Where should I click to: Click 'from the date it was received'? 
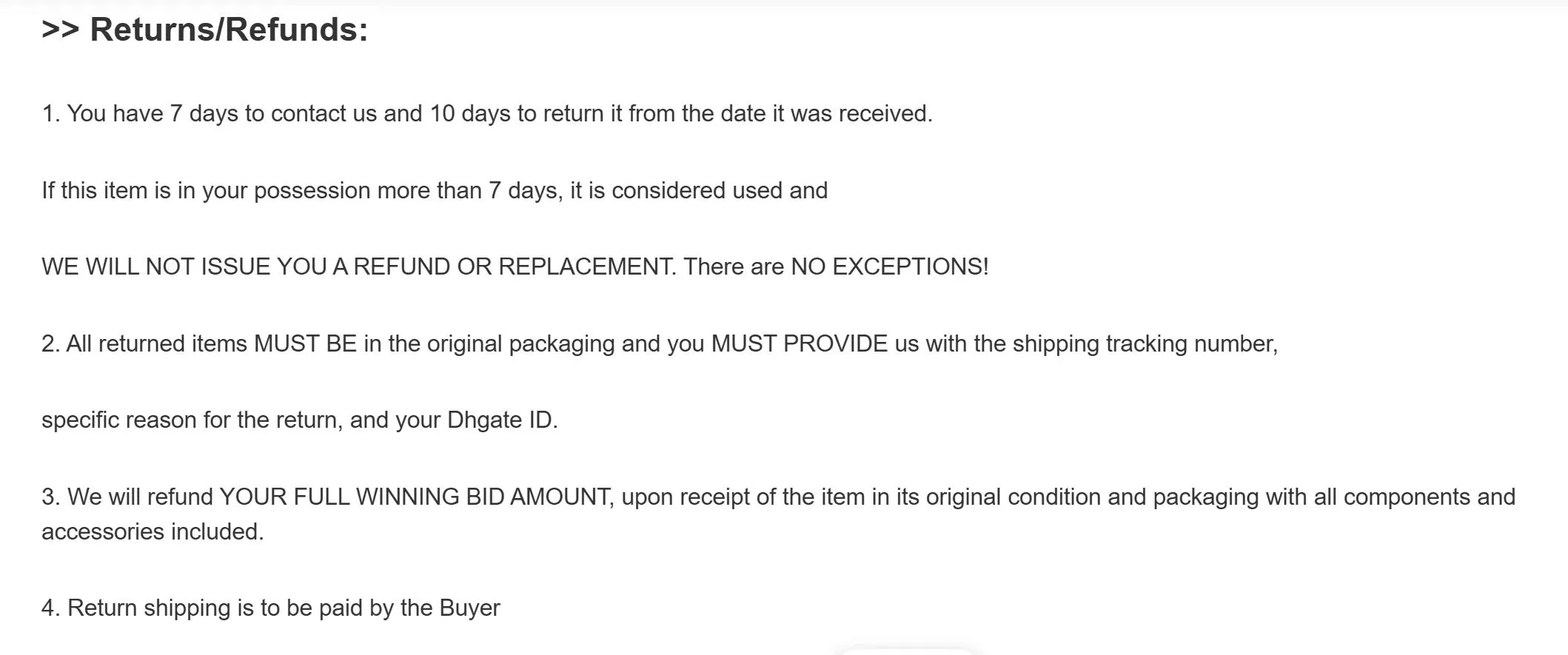pos(780,114)
